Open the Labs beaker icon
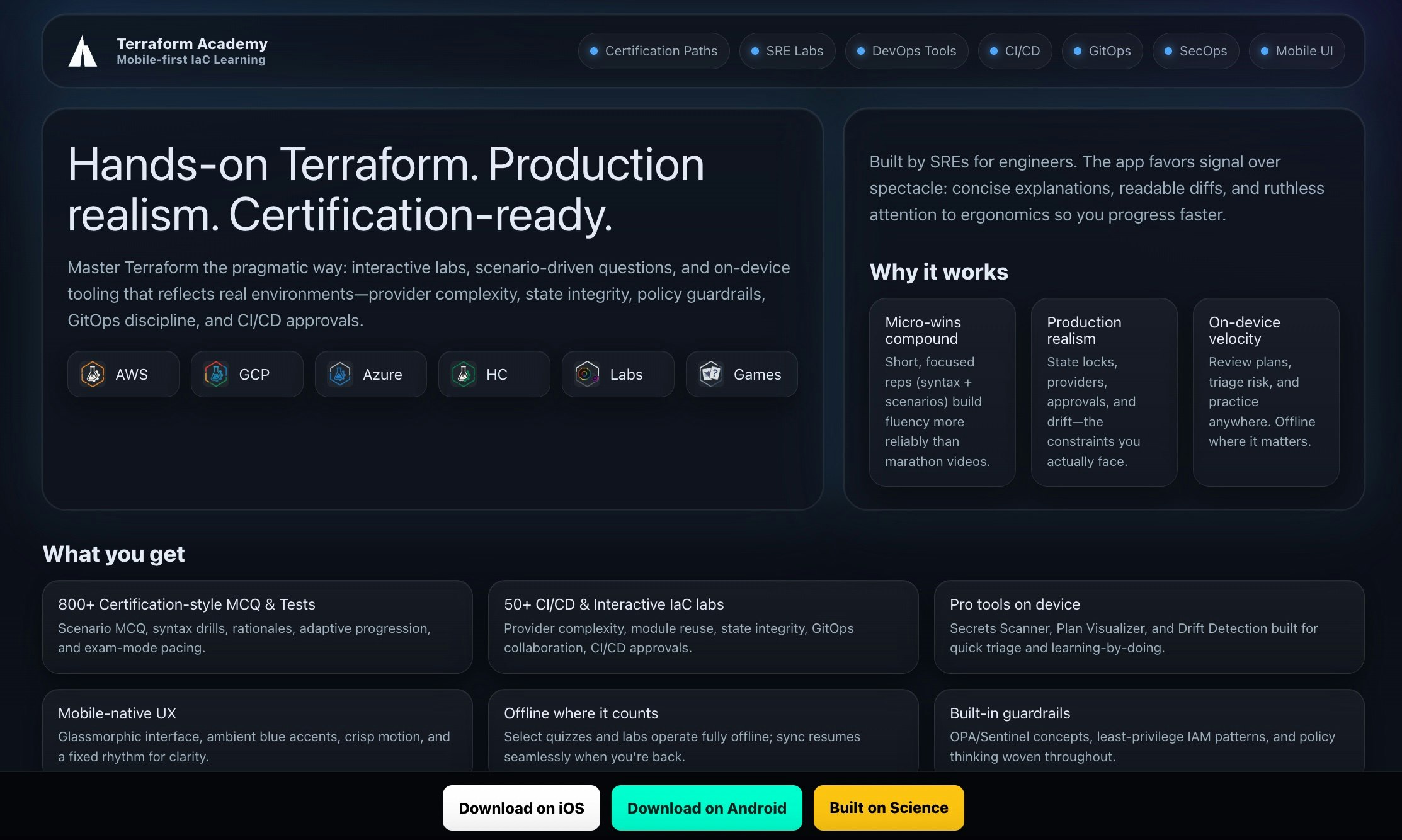This screenshot has height=840, width=1402. click(x=586, y=374)
